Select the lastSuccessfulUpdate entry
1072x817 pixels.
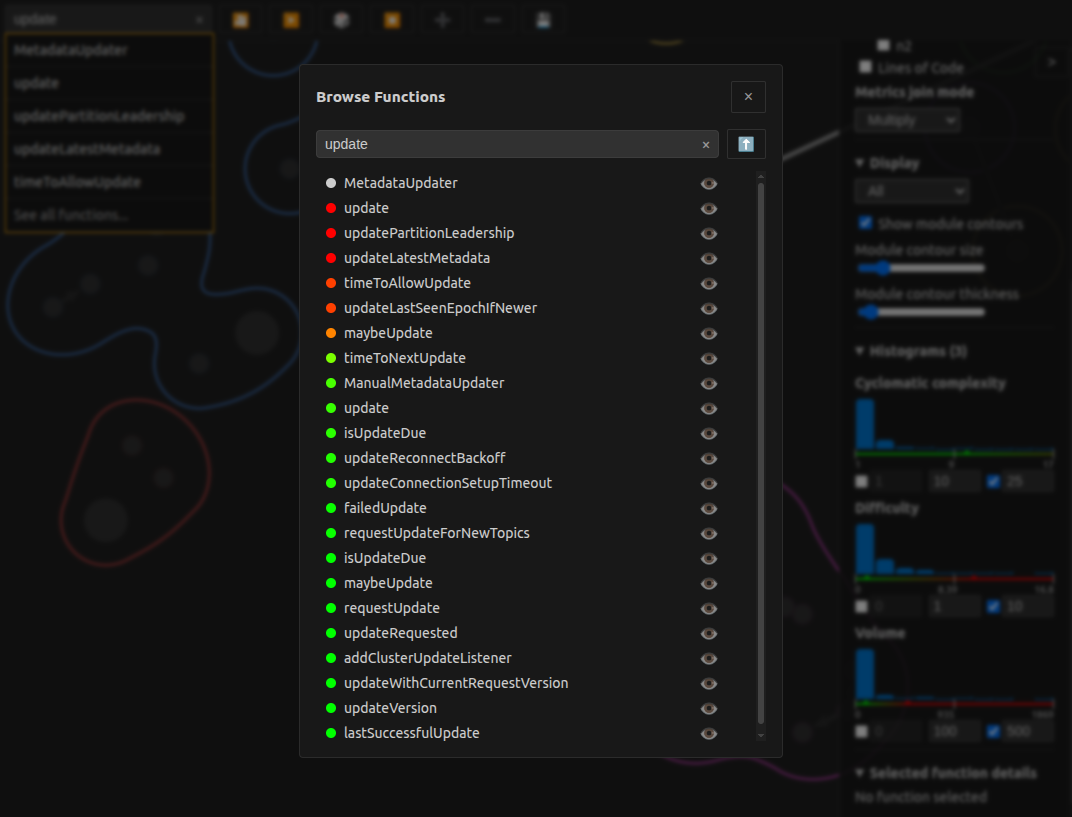point(412,733)
